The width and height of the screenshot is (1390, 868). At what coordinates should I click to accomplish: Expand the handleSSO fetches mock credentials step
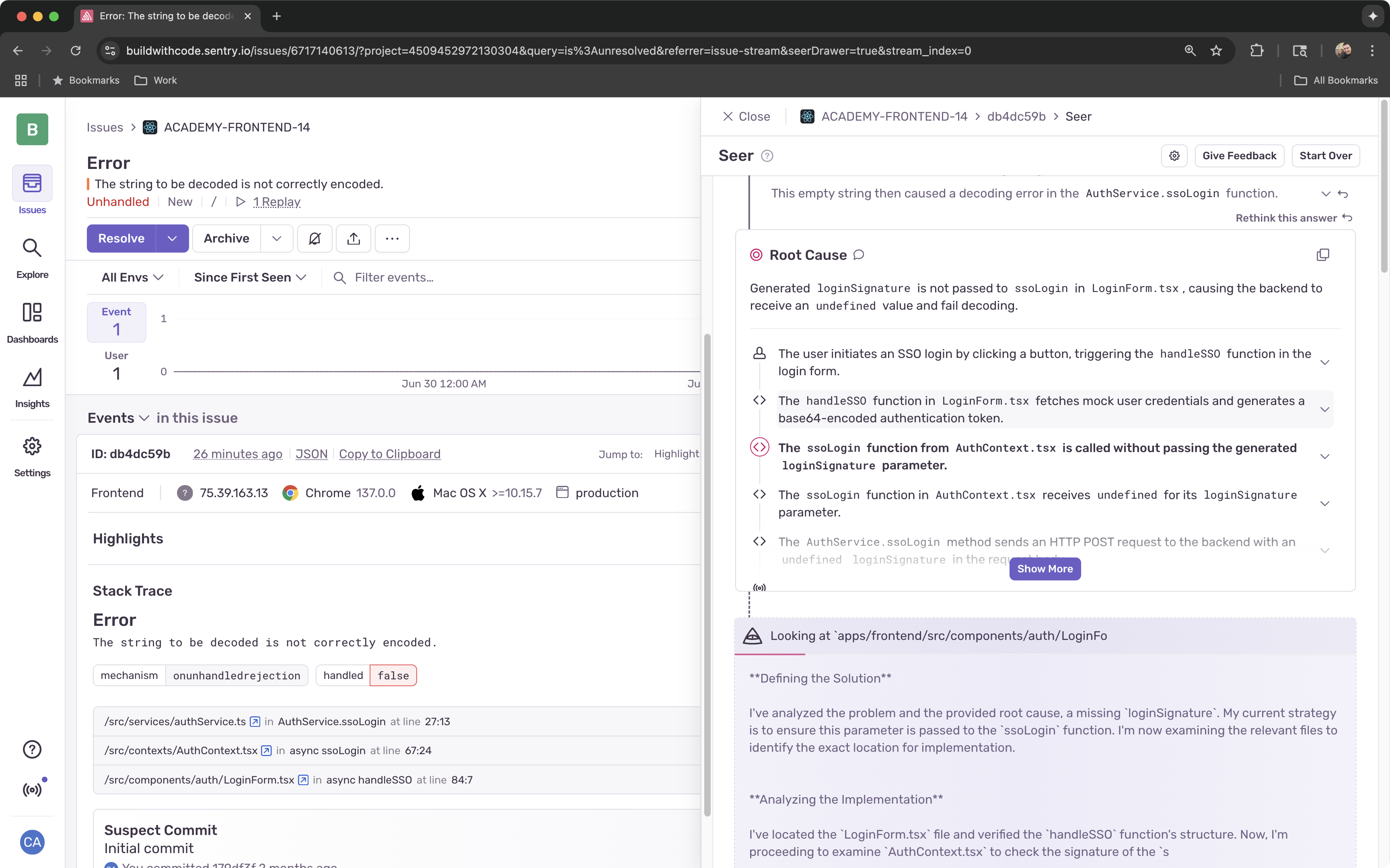point(1324,409)
